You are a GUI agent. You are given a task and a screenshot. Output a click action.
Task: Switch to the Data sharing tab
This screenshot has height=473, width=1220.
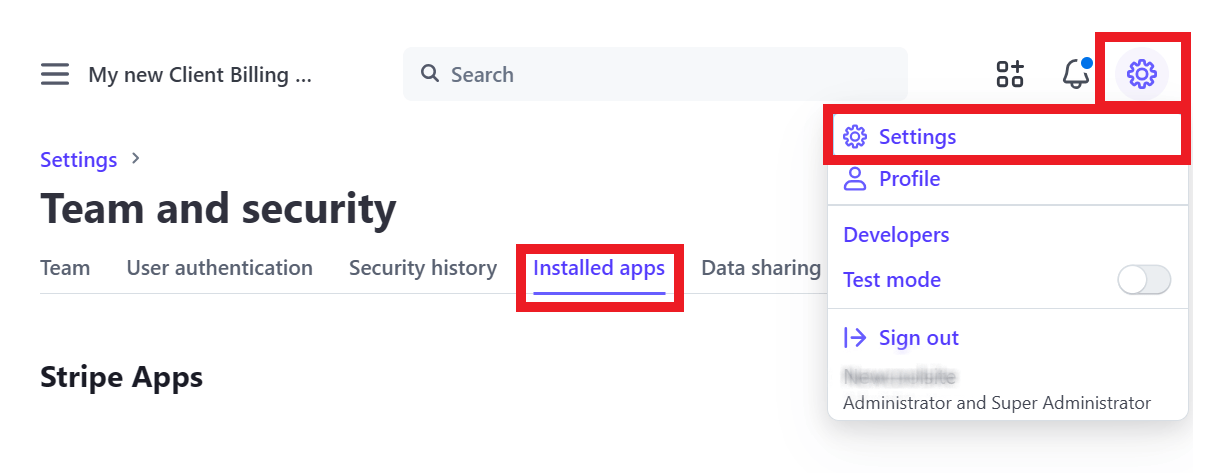click(x=760, y=268)
